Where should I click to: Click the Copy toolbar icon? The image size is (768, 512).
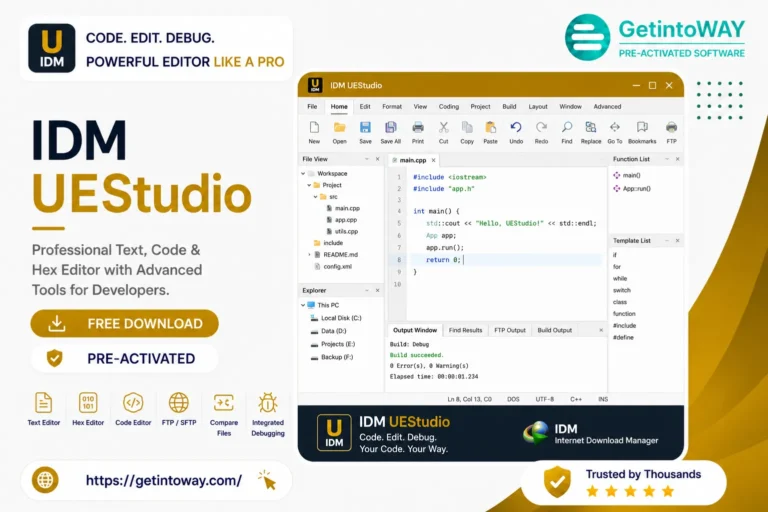467,127
